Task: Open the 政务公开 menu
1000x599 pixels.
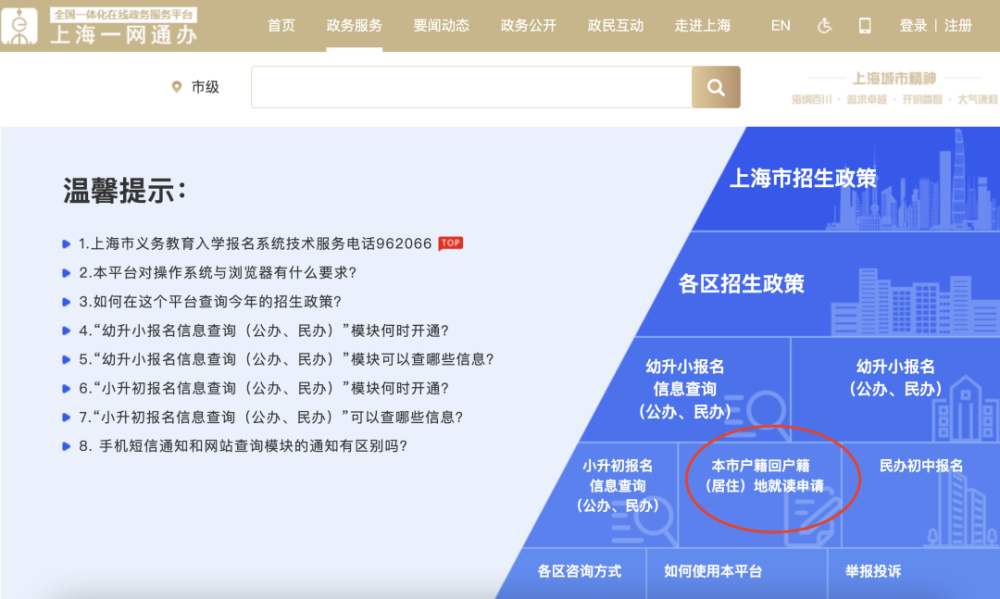Action: click(x=528, y=26)
